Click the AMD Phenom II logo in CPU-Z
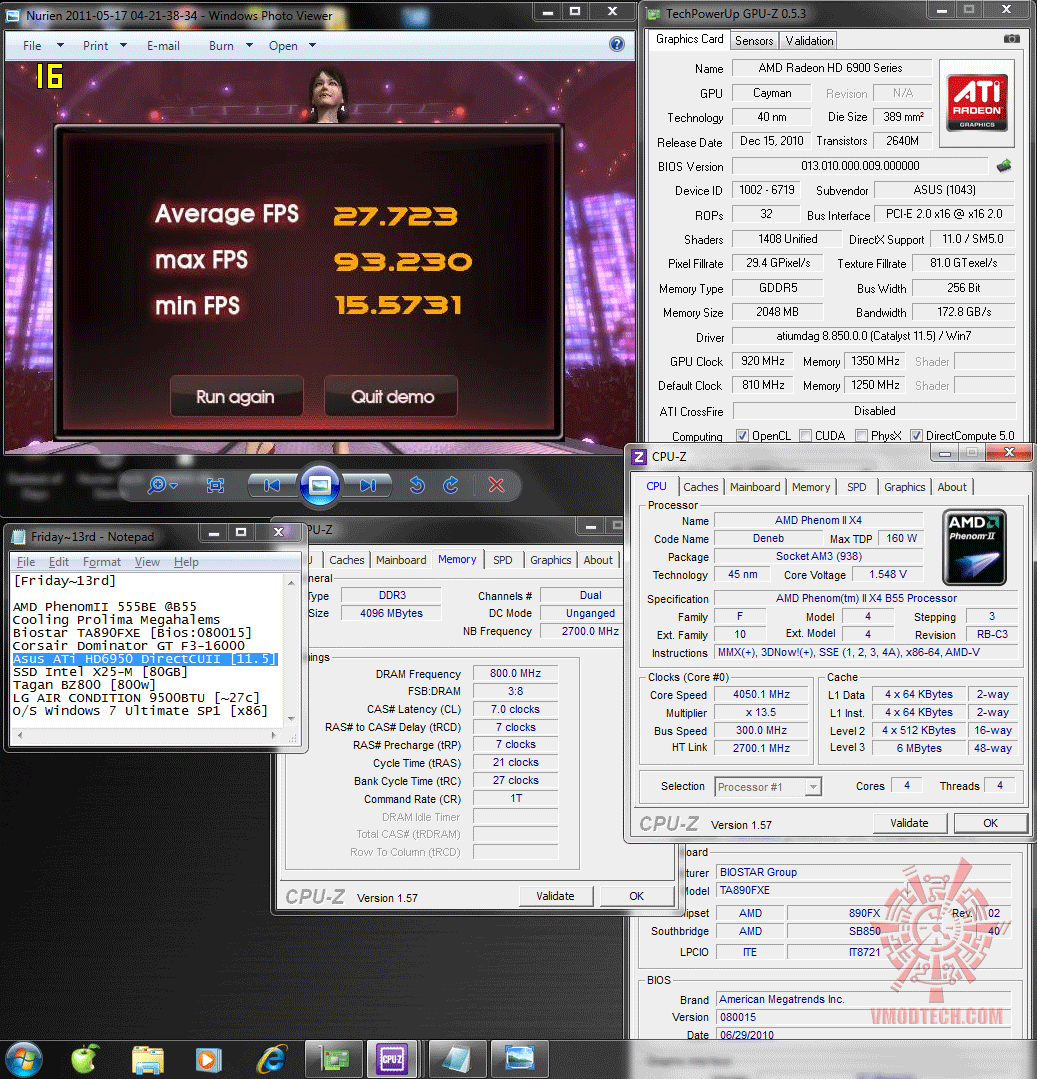 pyautogui.click(x=974, y=548)
